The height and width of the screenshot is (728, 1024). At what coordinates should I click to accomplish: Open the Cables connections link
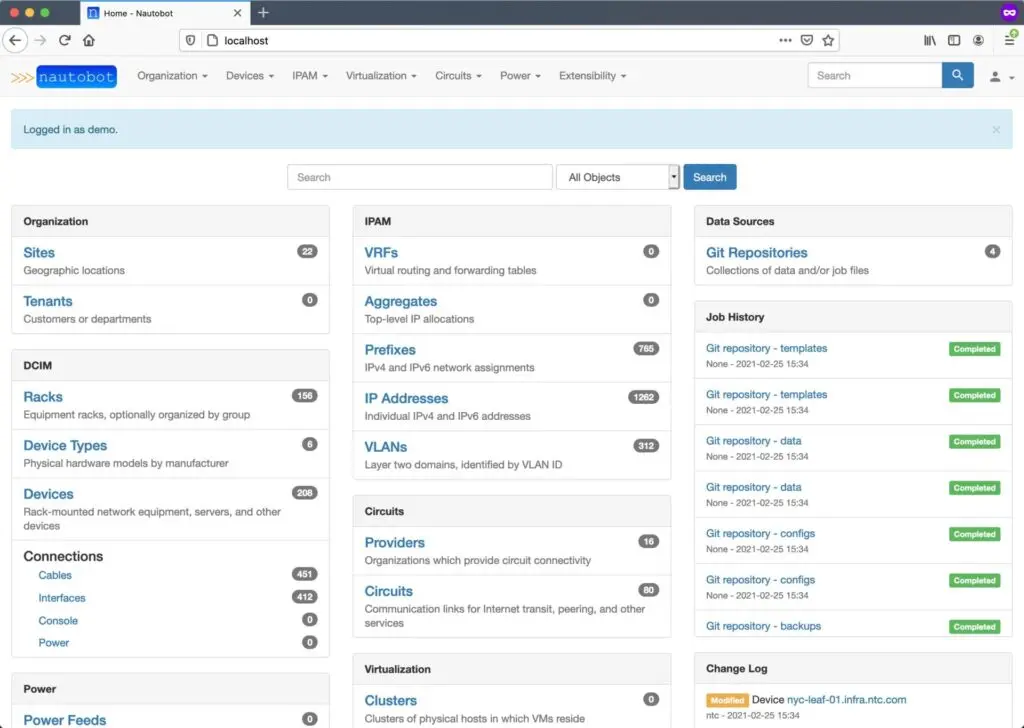(55, 575)
